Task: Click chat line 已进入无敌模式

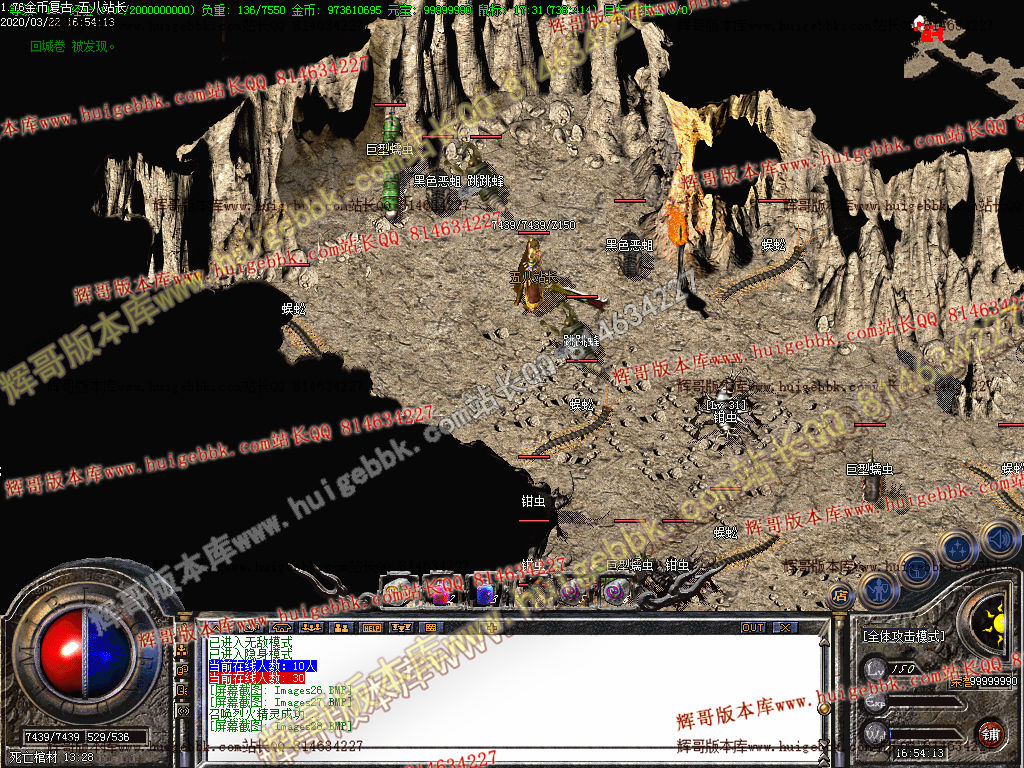Action: 251,643
